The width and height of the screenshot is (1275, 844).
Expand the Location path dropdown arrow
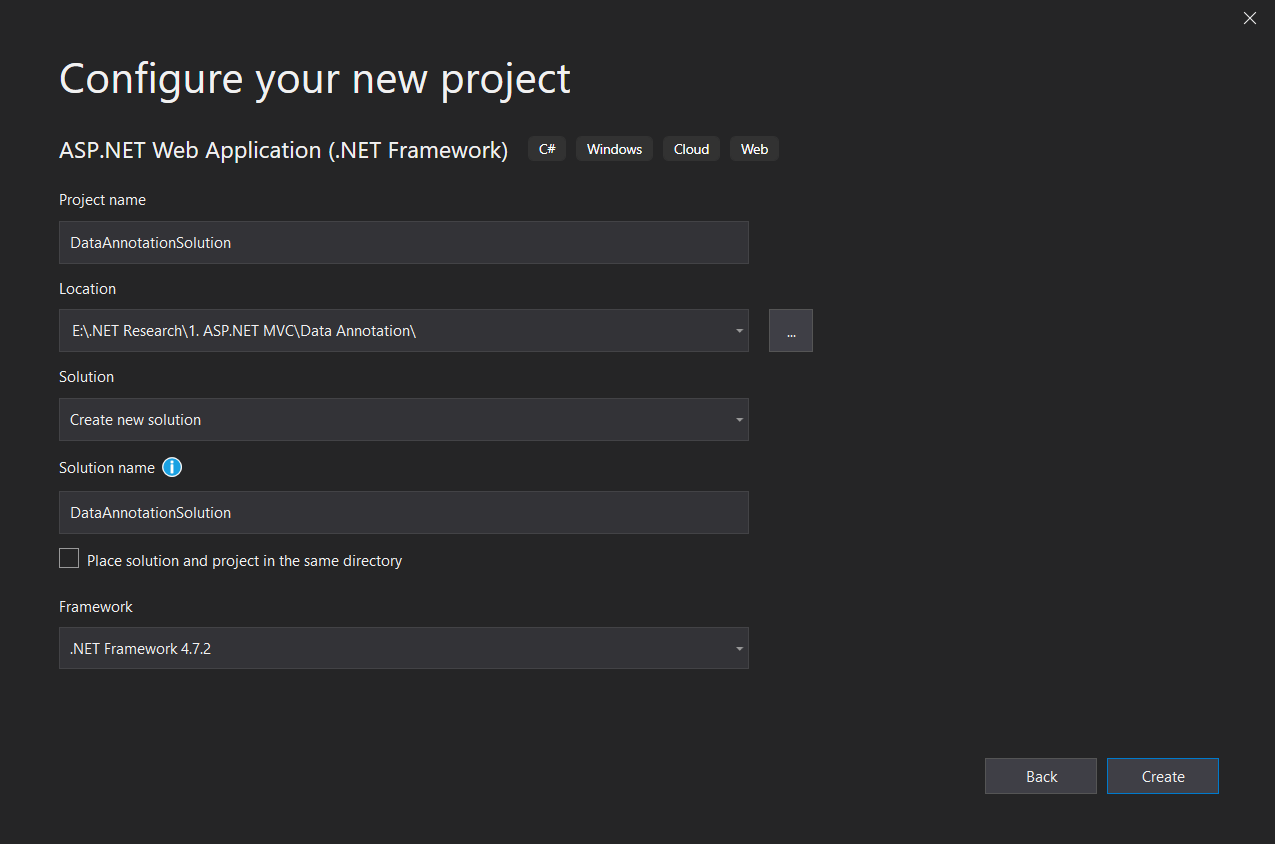pos(739,330)
